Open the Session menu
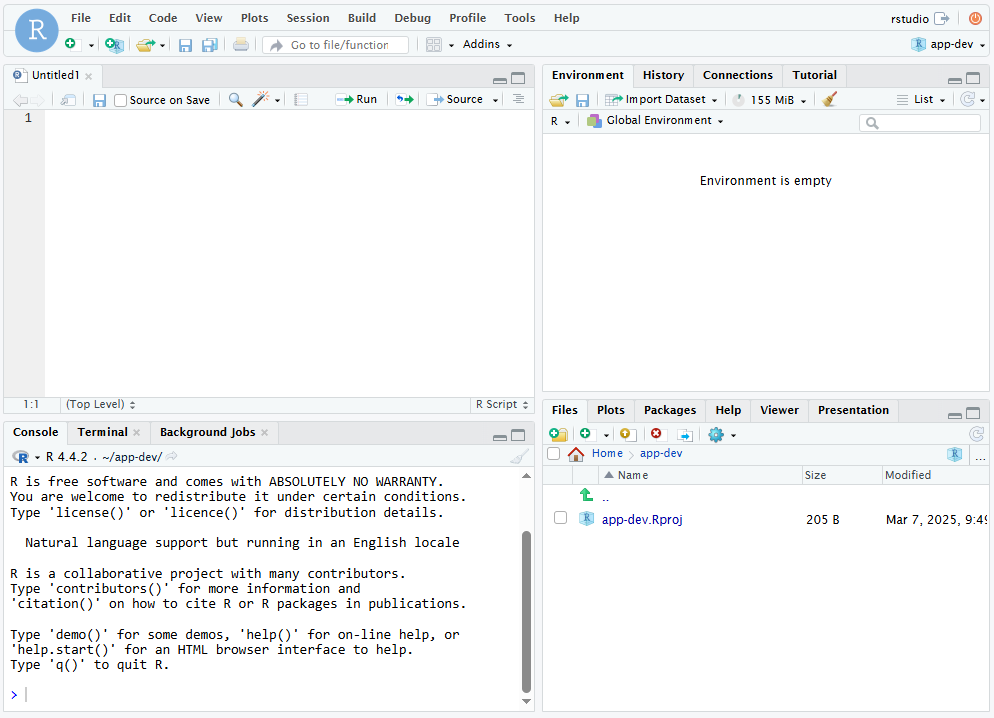Image resolution: width=994 pixels, height=718 pixels. pyautogui.click(x=307, y=18)
